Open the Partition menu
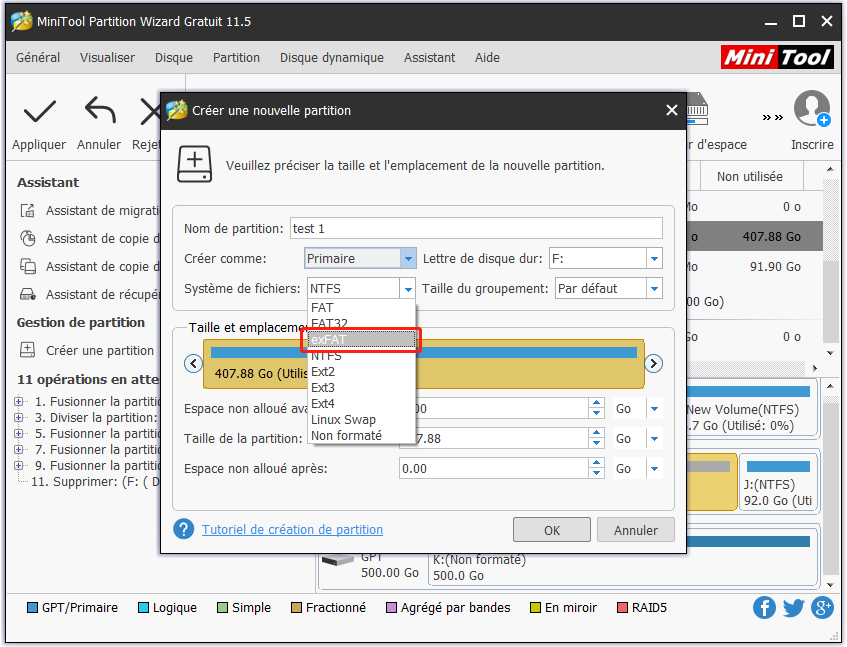This screenshot has width=847, height=647. [236, 57]
